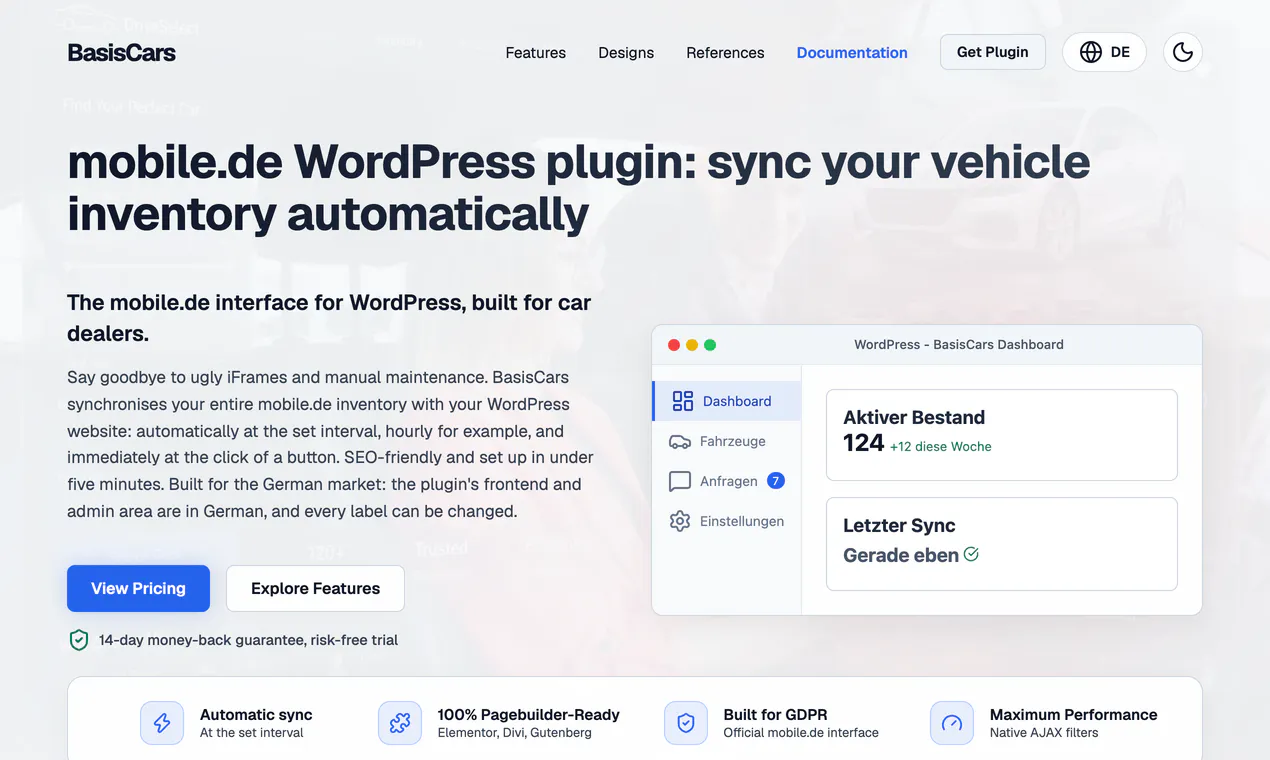1270x760 pixels.
Task: Select Dashboard in the mockup sidebar
Action: pyautogui.click(x=727, y=401)
